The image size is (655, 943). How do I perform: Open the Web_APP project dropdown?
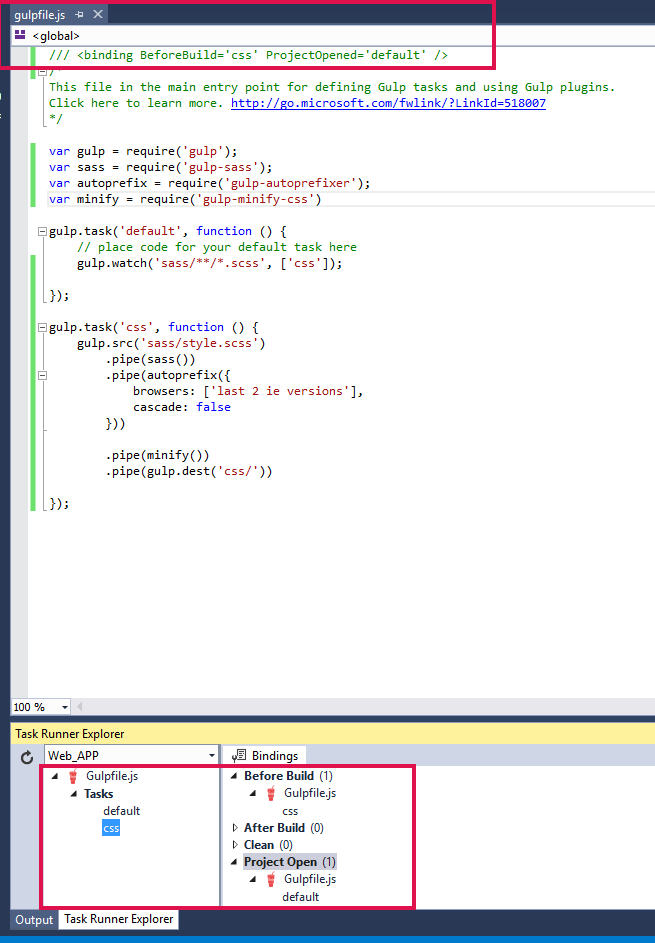coord(211,756)
